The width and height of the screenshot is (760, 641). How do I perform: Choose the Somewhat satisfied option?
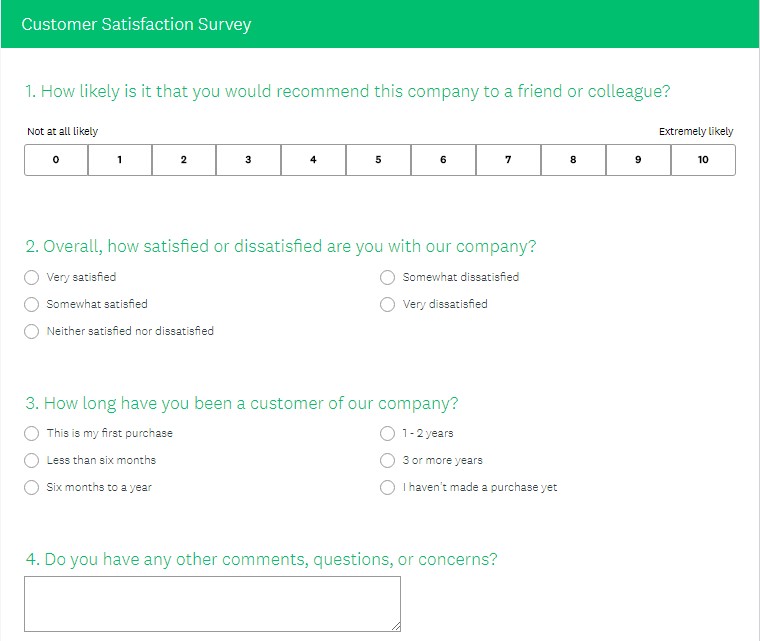[x=32, y=304]
